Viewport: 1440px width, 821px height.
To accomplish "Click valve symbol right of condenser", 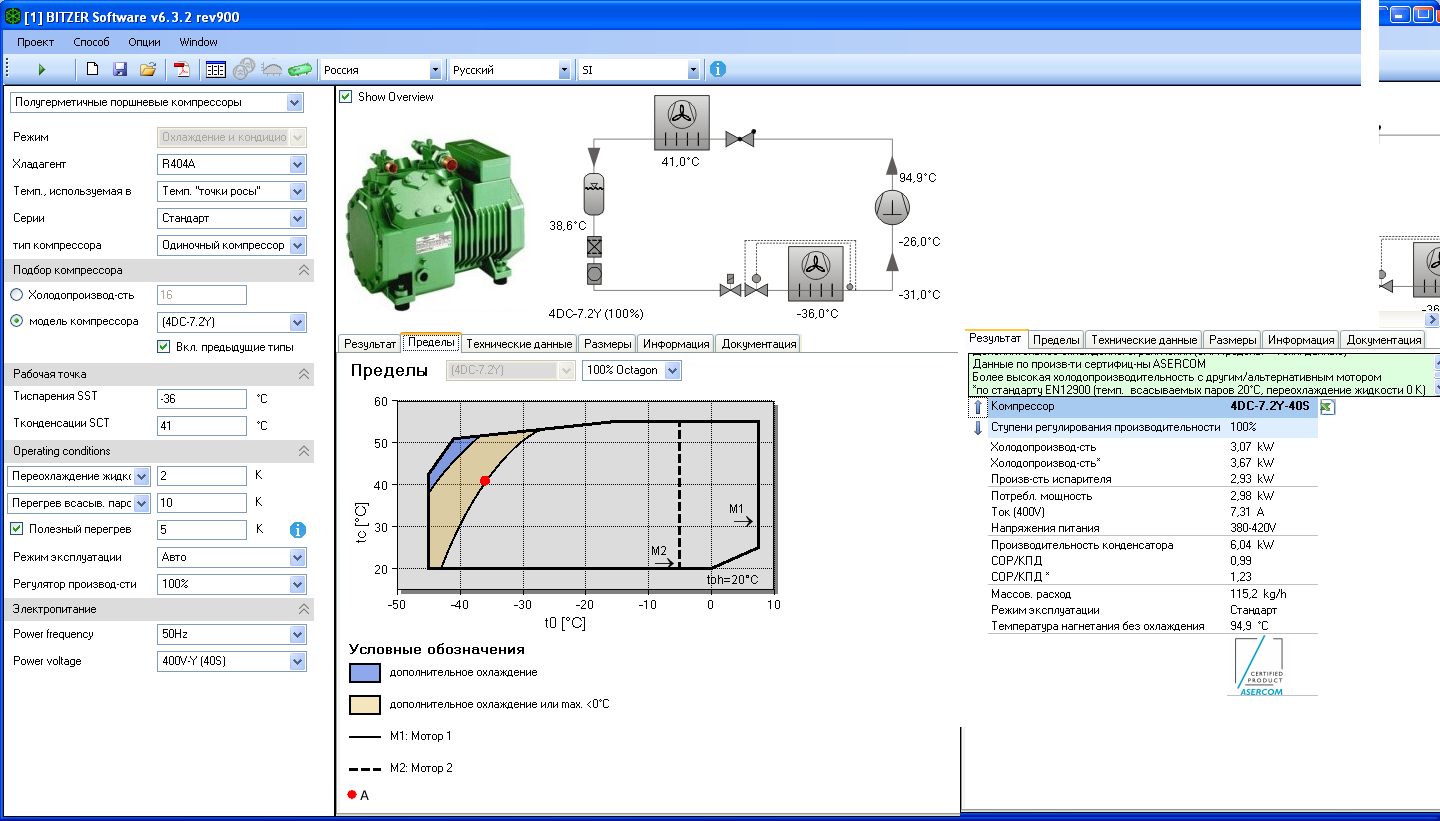I will 740,139.
